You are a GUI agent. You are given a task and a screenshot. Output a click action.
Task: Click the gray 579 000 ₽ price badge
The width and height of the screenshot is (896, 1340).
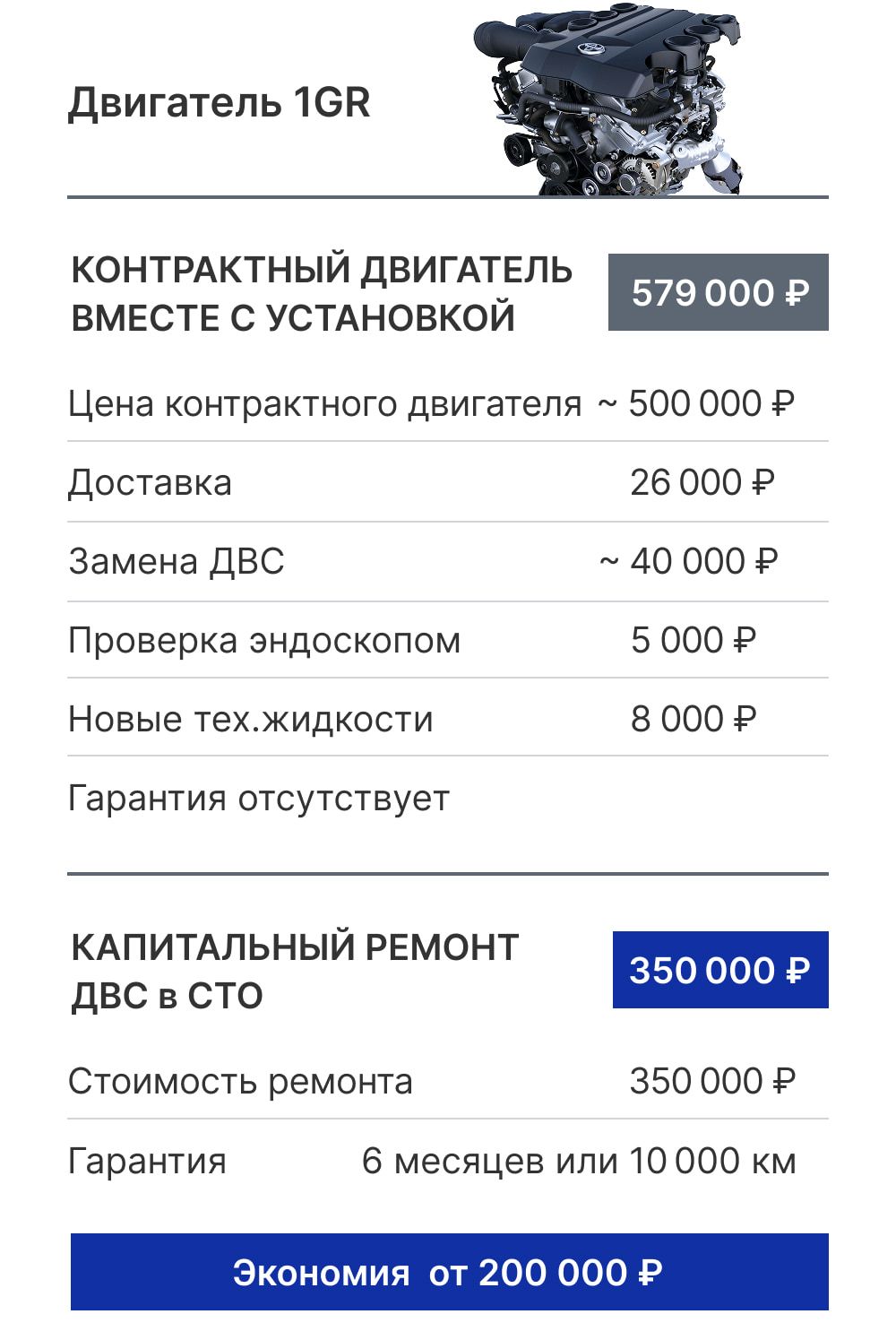[719, 293]
